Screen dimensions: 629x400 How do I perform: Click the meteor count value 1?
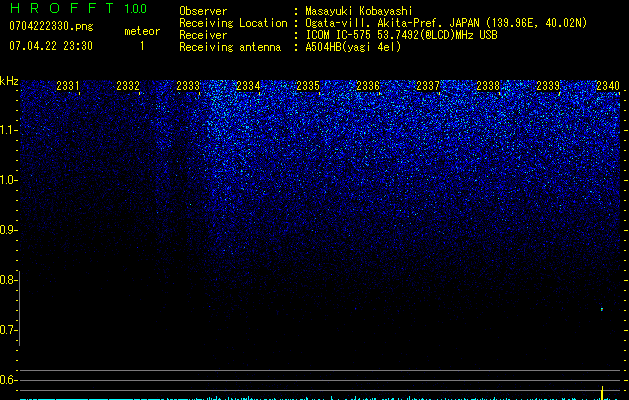142,46
